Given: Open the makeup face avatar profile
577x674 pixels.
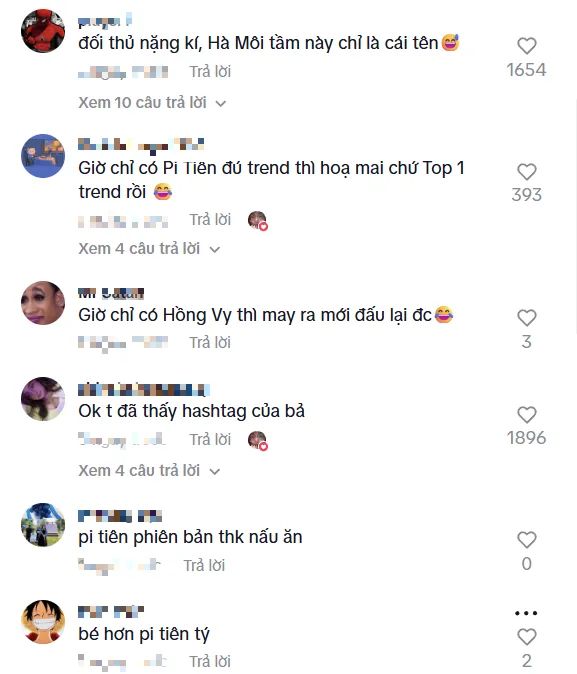Looking at the screenshot, I should 43,303.
